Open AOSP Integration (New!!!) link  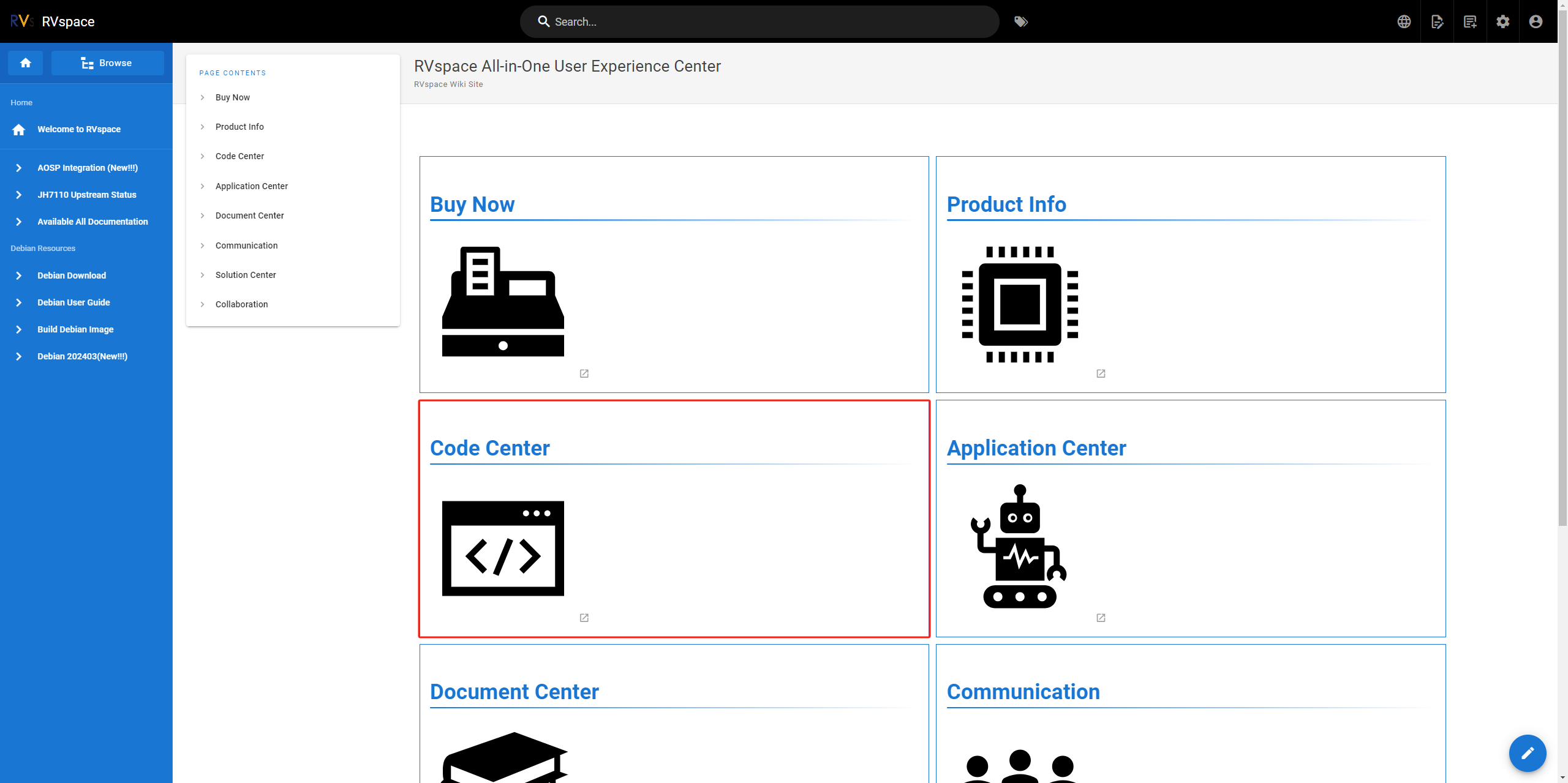point(88,168)
